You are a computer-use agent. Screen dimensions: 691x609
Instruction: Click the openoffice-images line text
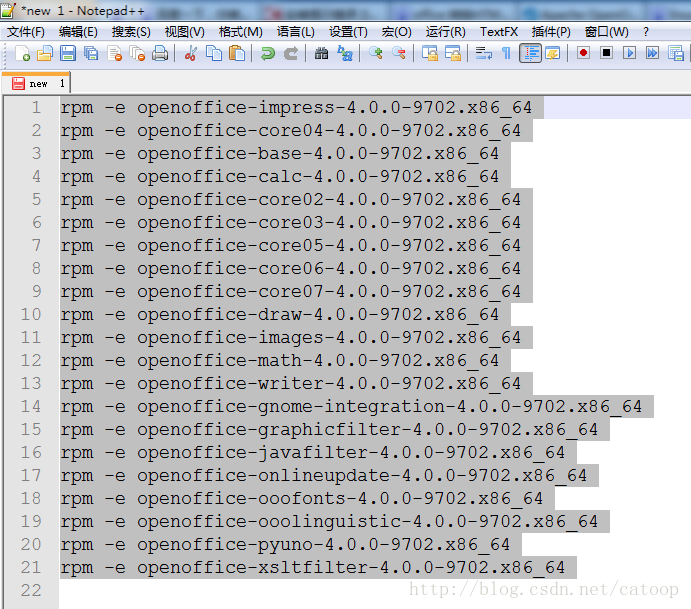290,337
